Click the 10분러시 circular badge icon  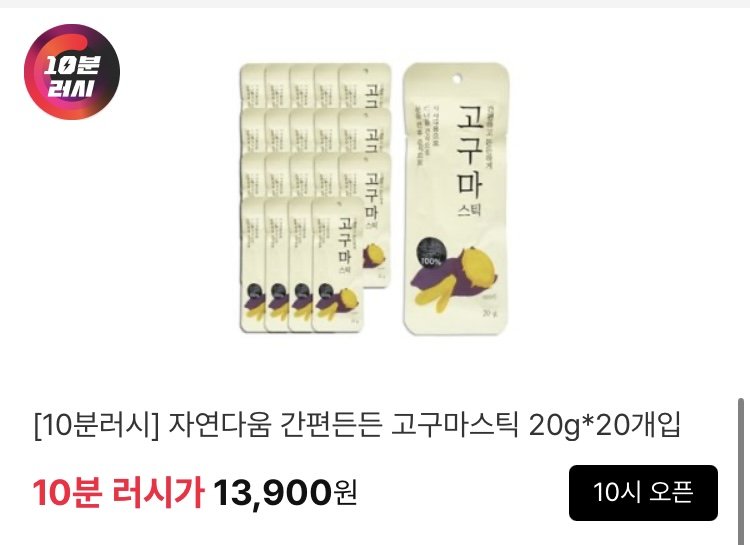pyautogui.click(x=72, y=72)
